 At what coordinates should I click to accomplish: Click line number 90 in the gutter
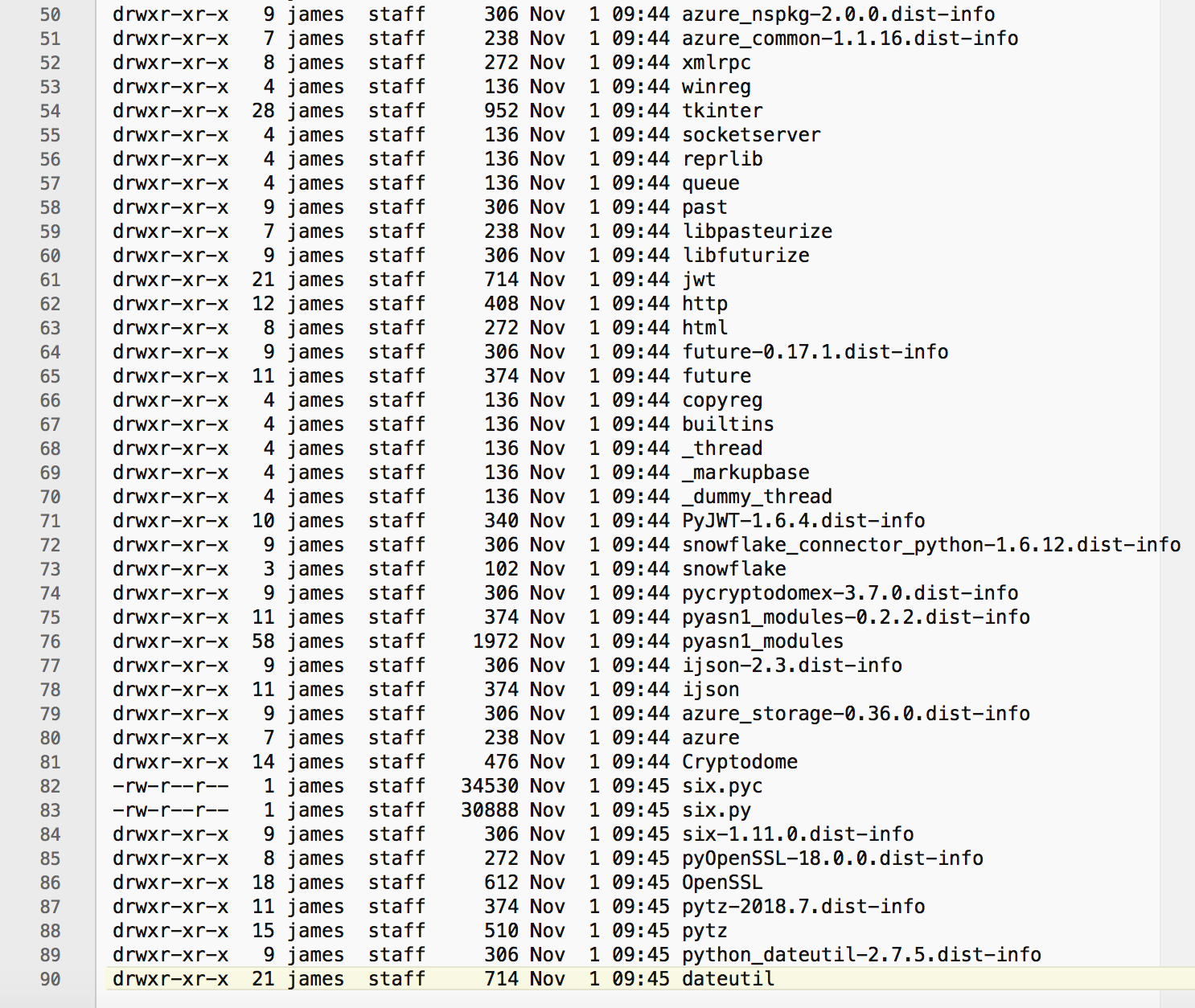(50, 979)
